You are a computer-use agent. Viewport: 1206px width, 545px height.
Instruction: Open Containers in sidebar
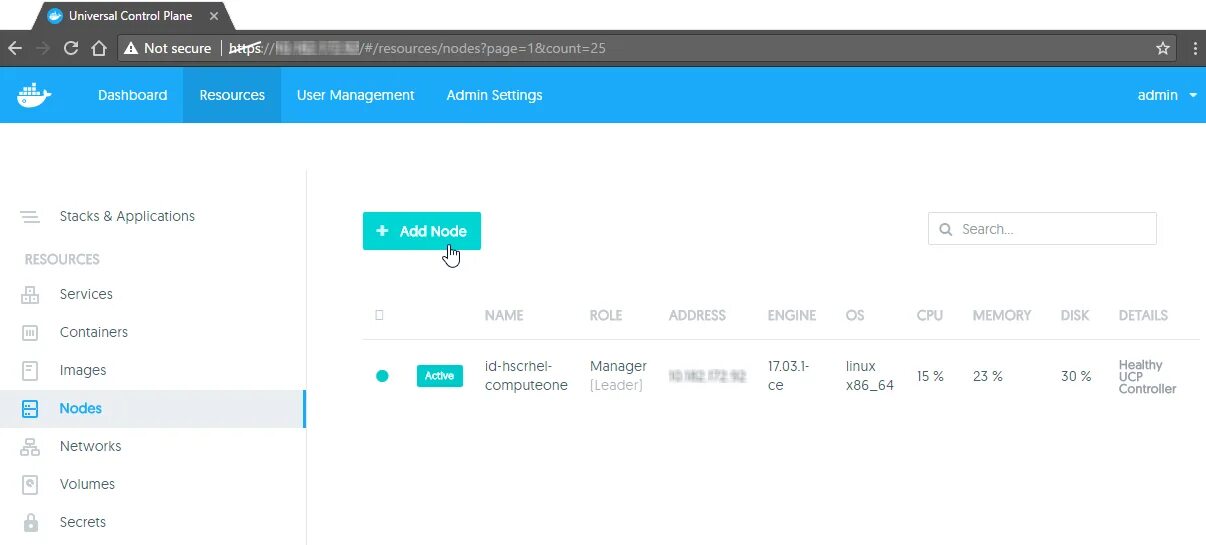tap(94, 332)
